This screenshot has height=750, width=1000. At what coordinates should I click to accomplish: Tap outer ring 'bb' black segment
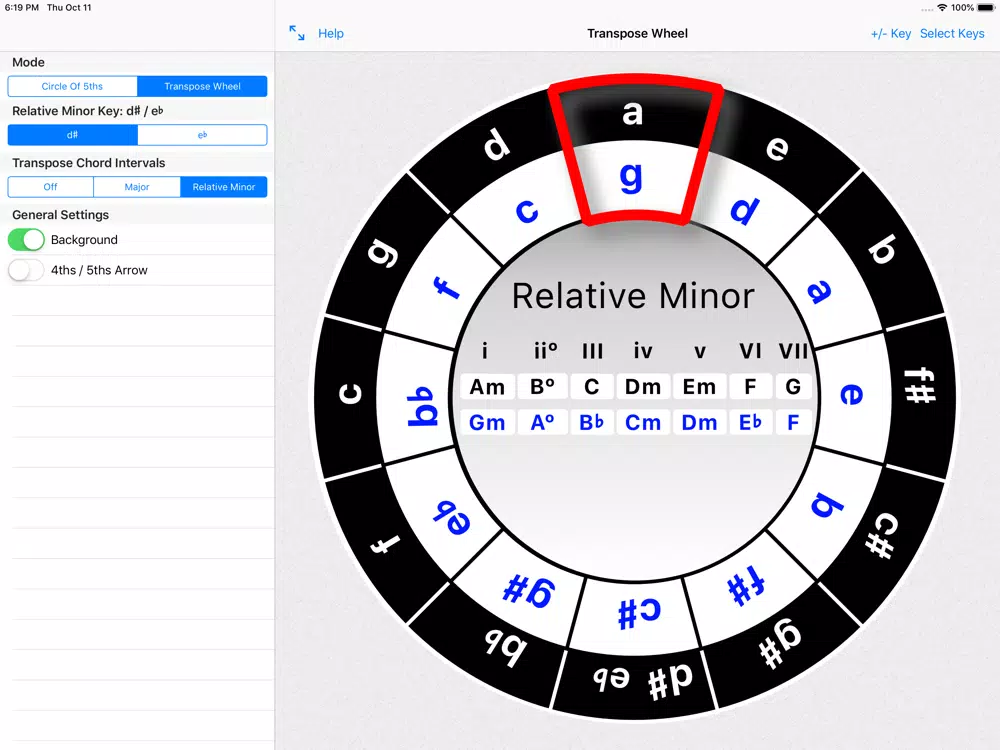point(504,647)
